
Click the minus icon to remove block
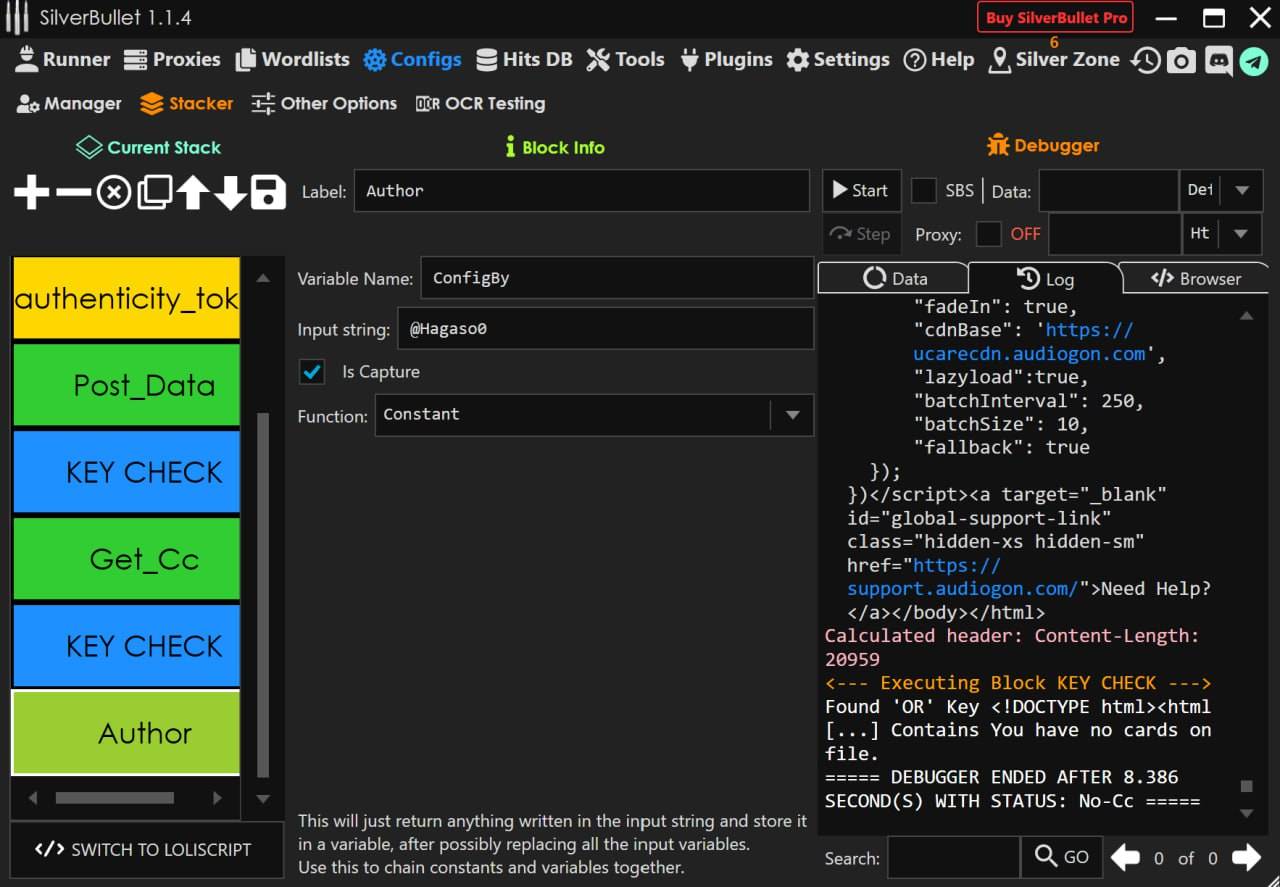coord(73,192)
